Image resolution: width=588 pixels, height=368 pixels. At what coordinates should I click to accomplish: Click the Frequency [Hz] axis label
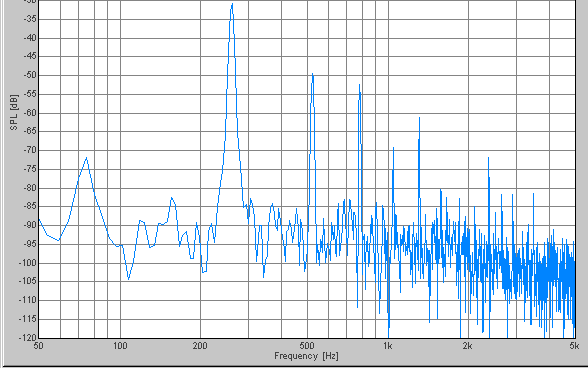coord(306,356)
